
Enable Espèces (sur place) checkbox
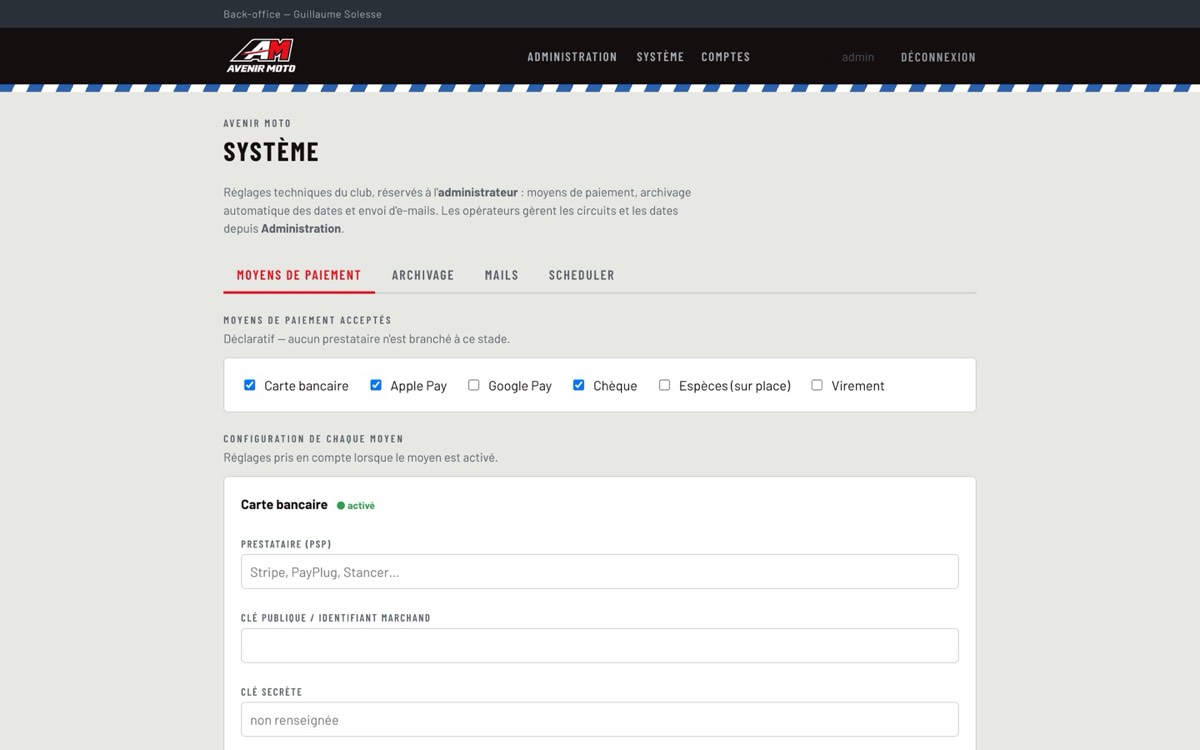click(664, 385)
